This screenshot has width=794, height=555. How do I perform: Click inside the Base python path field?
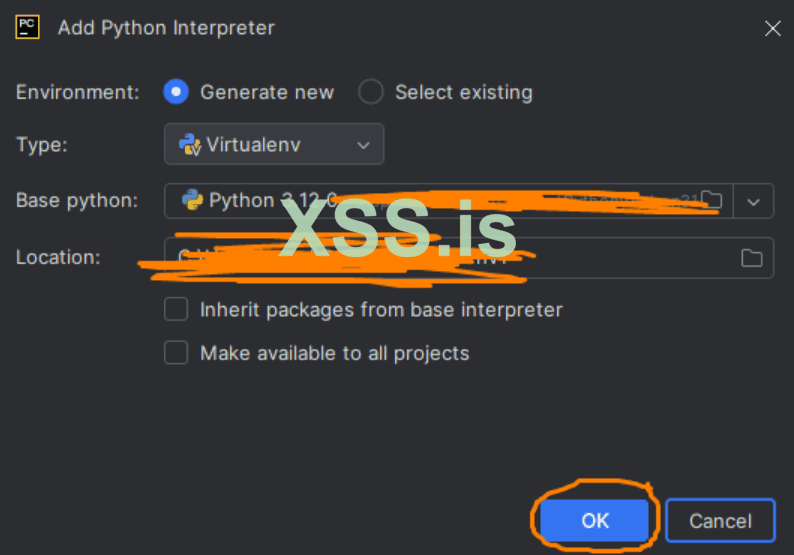point(450,201)
